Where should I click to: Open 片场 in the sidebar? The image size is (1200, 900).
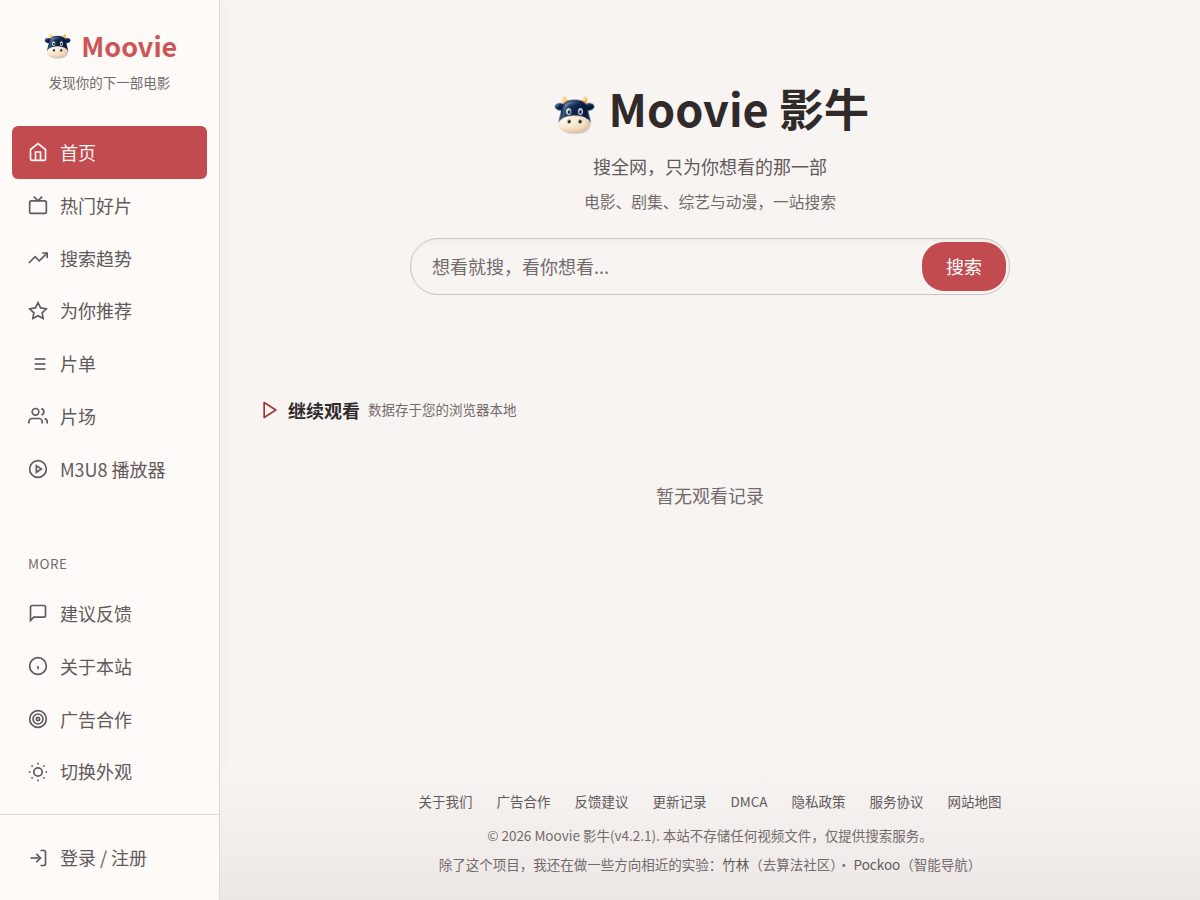pyautogui.click(x=109, y=417)
